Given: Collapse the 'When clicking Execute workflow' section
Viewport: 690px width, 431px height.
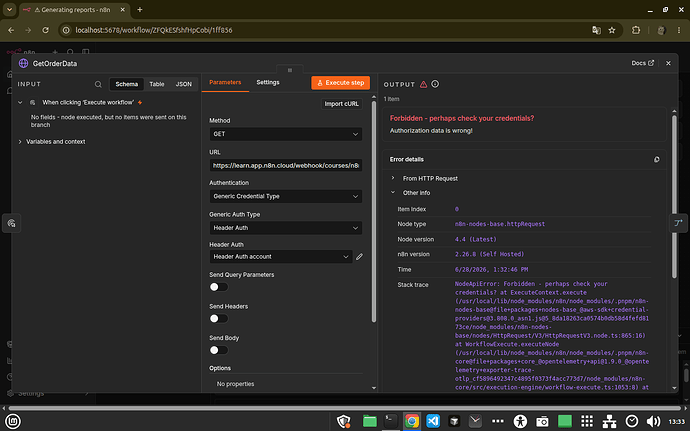Looking at the screenshot, I should (x=20, y=103).
